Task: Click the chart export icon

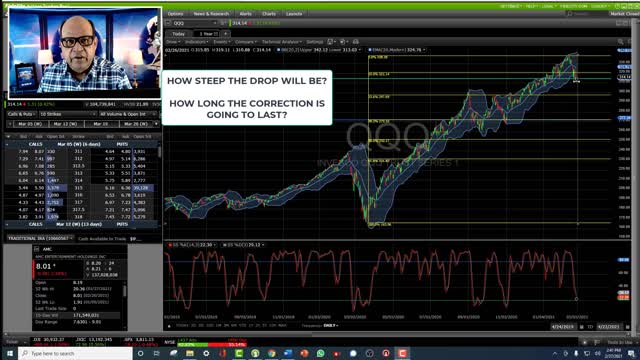Action: pyautogui.click(x=343, y=42)
